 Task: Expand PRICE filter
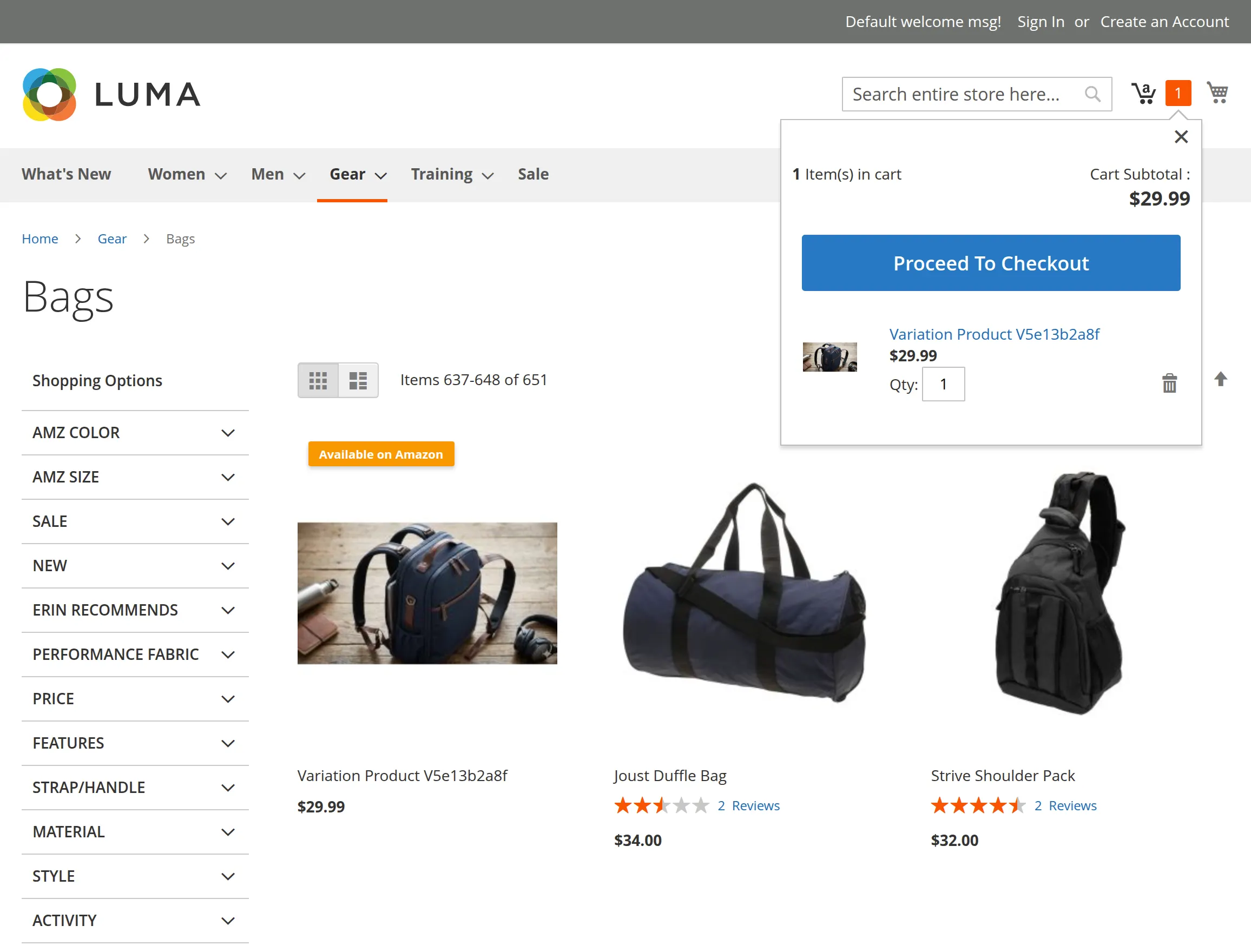pyautogui.click(x=135, y=699)
